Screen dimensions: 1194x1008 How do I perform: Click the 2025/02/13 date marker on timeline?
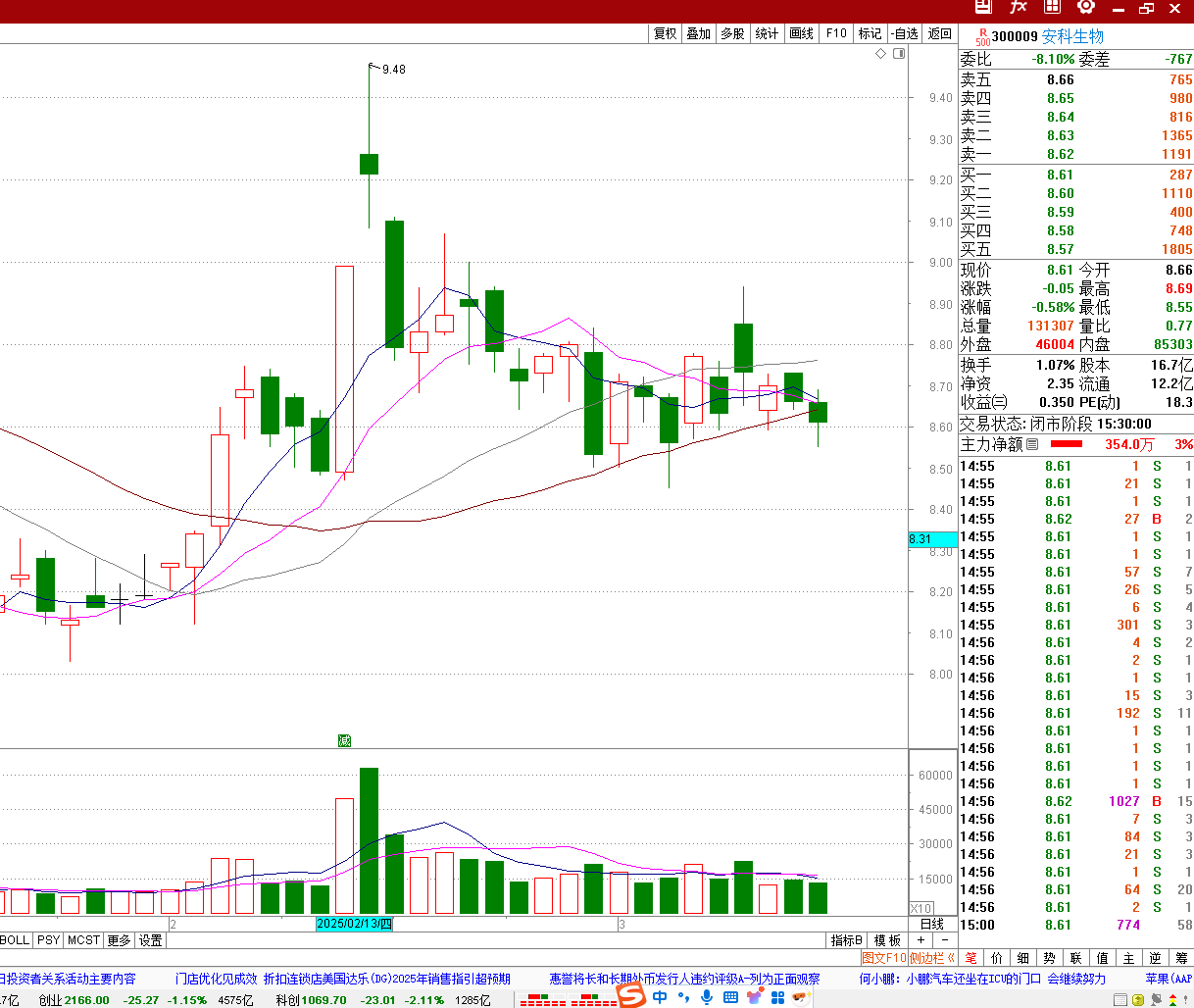point(354,924)
